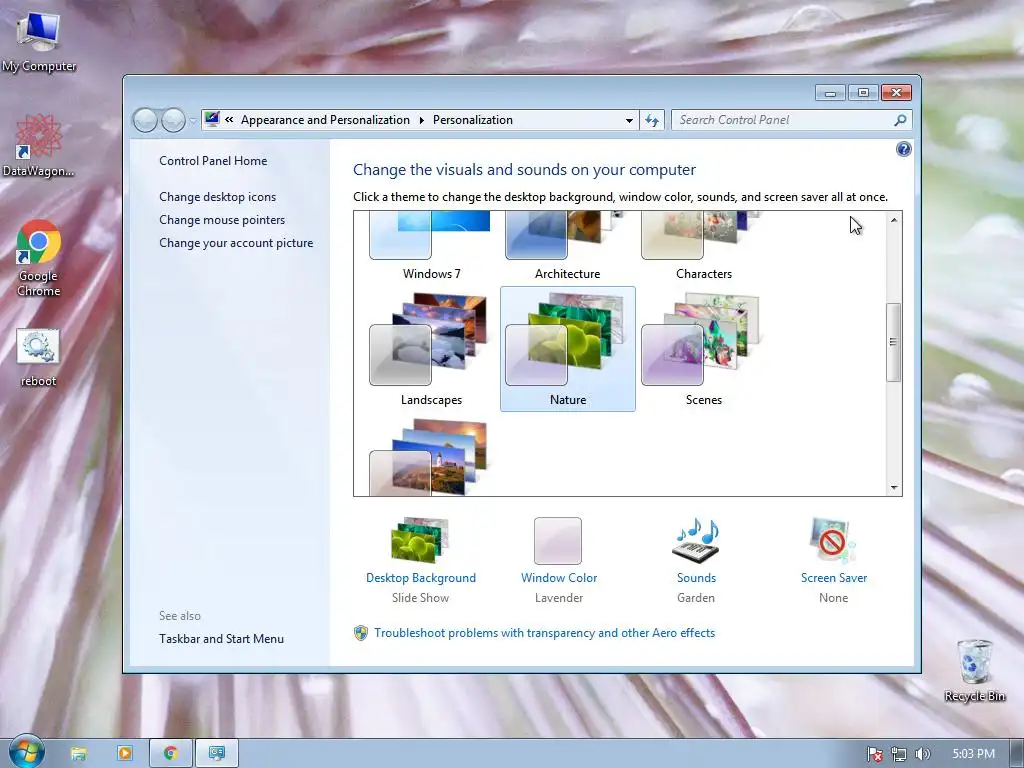Click the refresh button beside address bar

coord(652,120)
